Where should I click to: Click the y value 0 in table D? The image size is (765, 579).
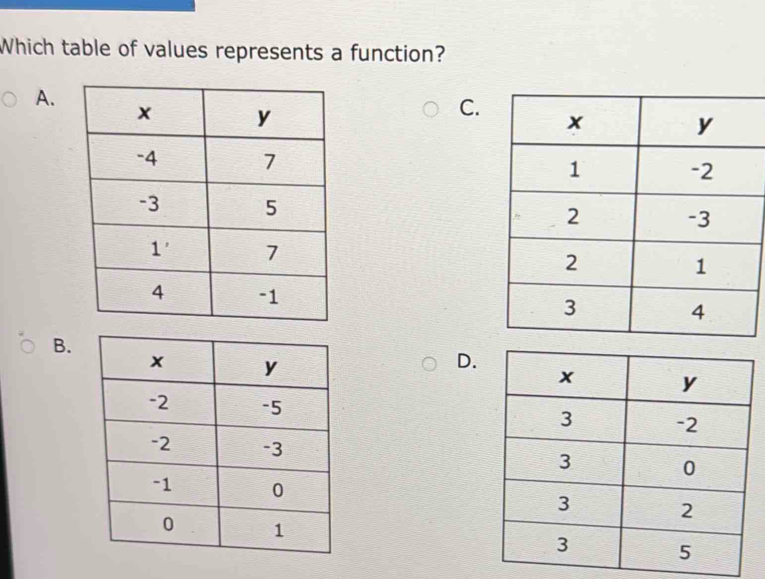pyautogui.click(x=688, y=465)
